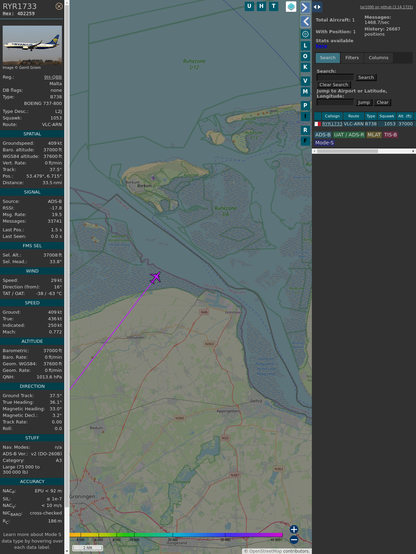Toggle sidebar width double-arrow button
This screenshot has height=554, width=416.
[317, 7]
